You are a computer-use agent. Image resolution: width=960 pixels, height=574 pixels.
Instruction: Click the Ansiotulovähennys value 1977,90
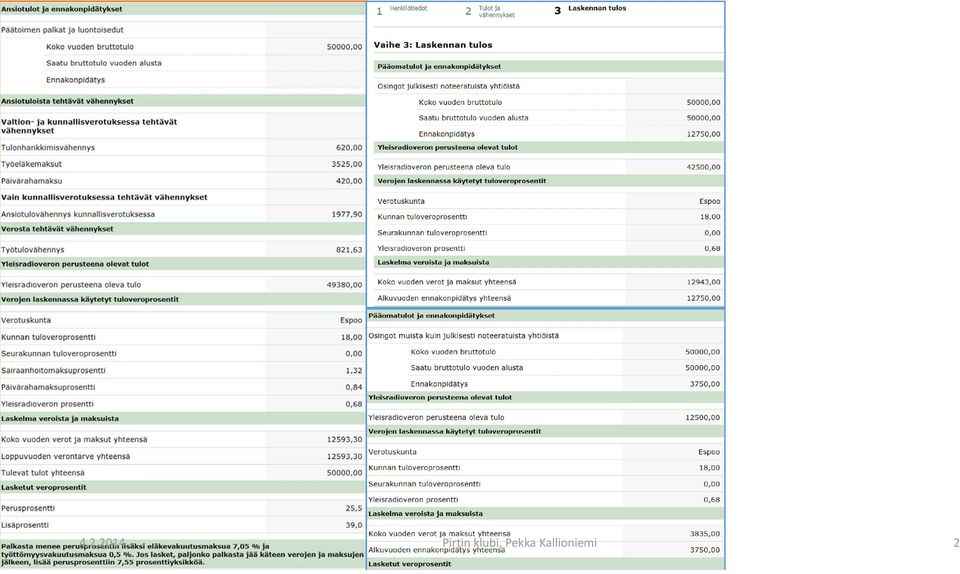tap(347, 214)
